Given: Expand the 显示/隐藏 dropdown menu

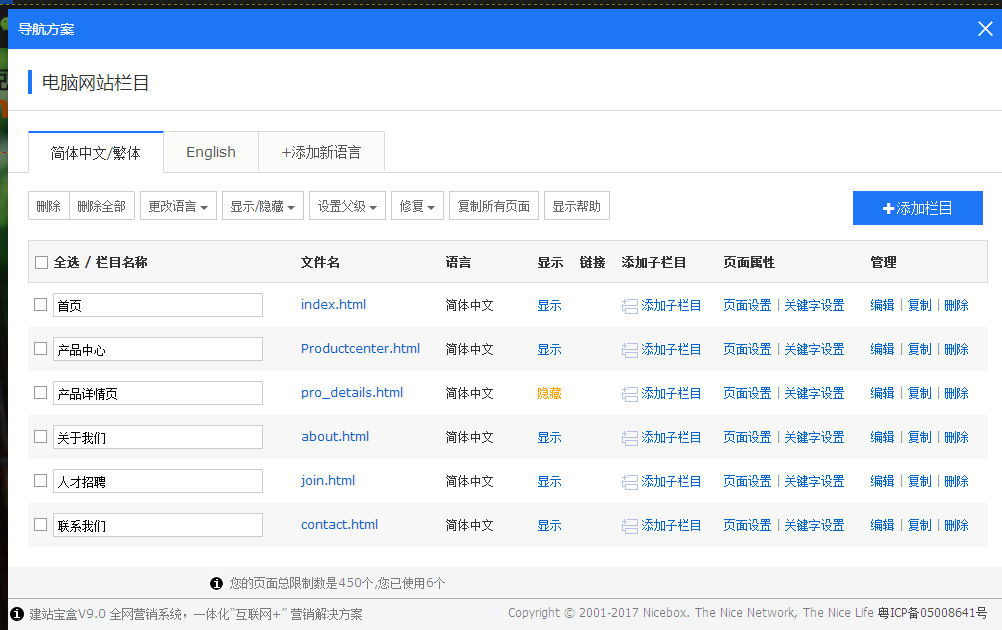Looking at the screenshot, I should 263,207.
